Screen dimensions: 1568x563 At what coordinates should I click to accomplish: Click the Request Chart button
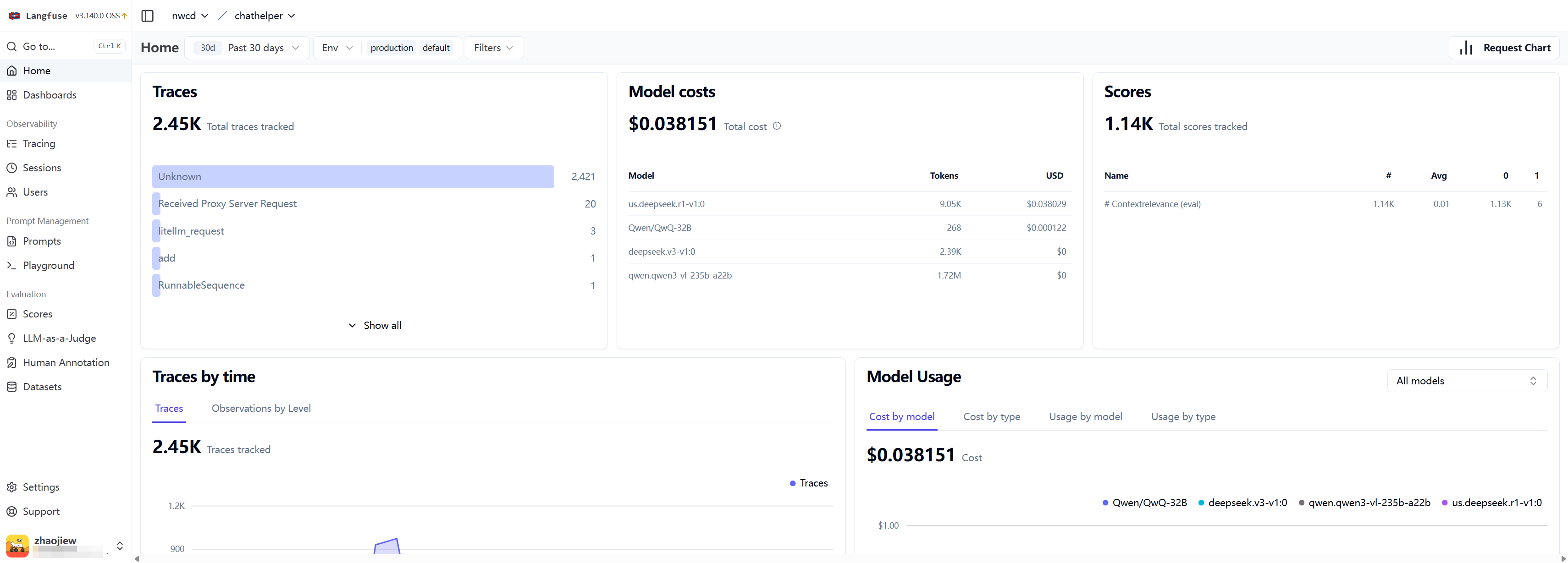point(1504,48)
